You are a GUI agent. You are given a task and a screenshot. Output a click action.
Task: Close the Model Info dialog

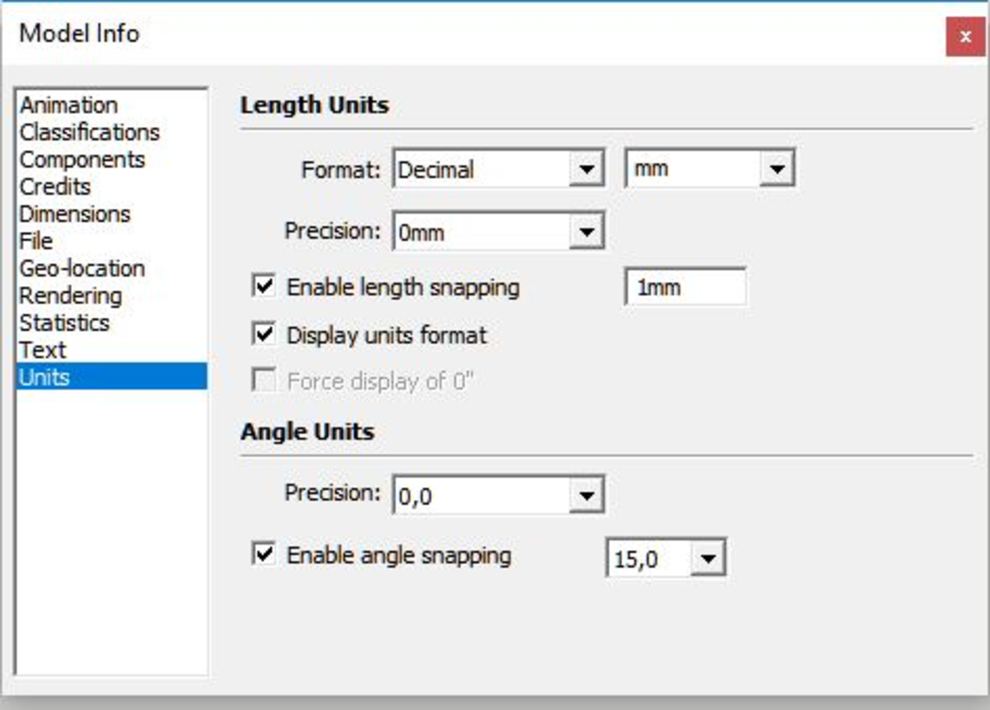(965, 37)
